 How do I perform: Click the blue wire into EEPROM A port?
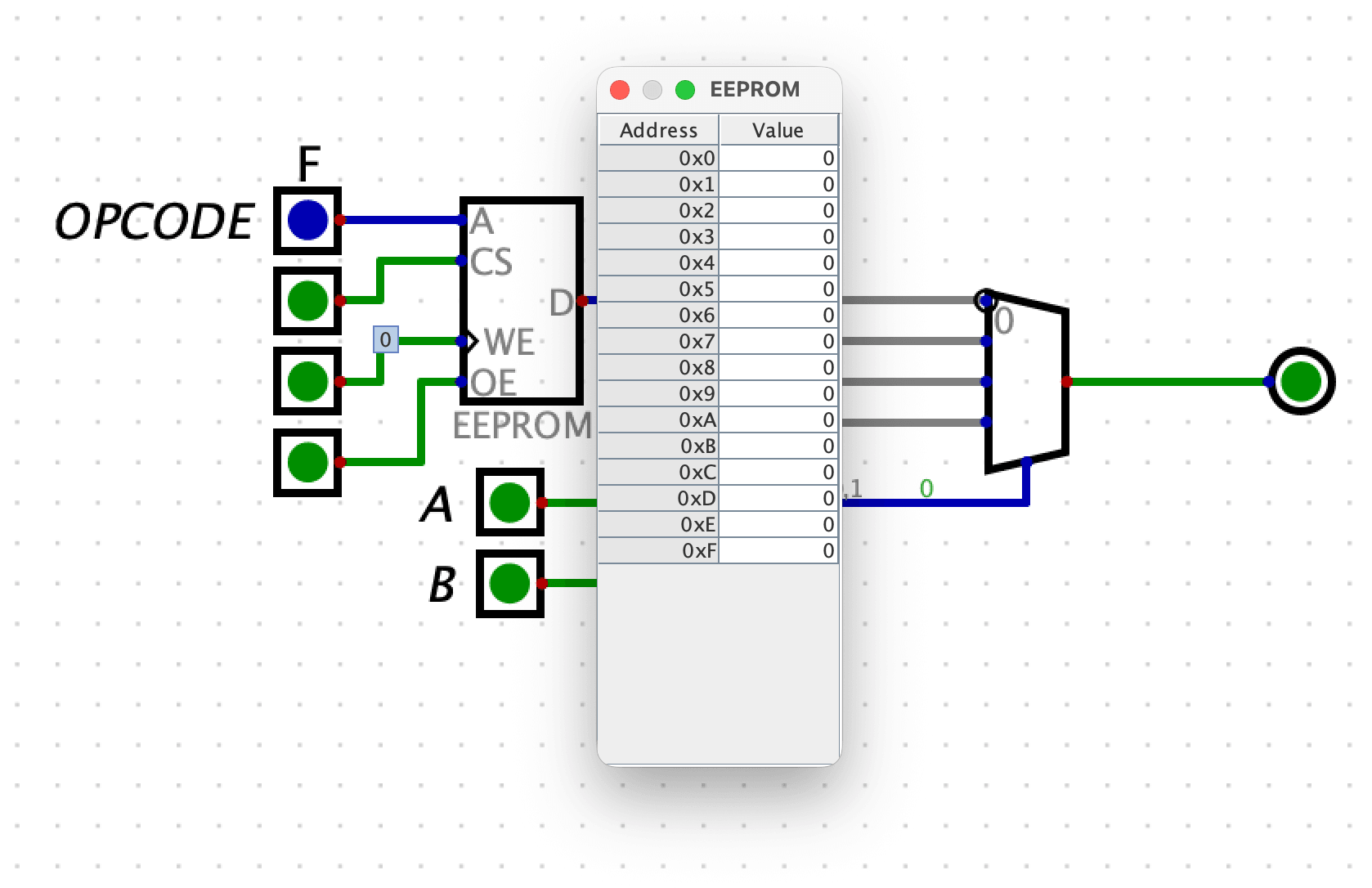point(401,220)
